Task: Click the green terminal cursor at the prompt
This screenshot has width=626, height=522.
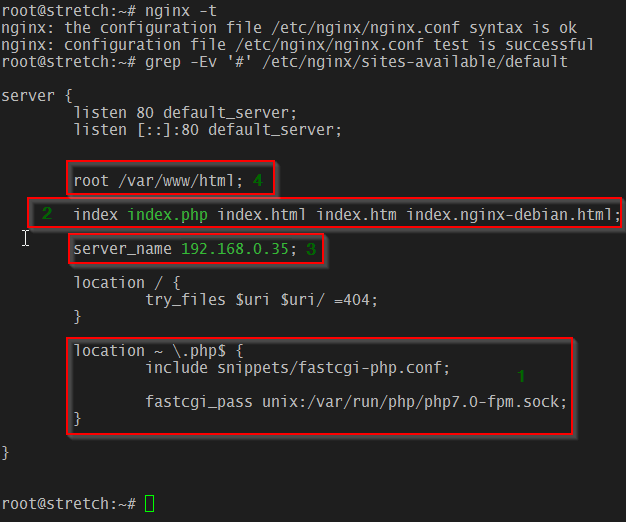Action: [x=150, y=503]
